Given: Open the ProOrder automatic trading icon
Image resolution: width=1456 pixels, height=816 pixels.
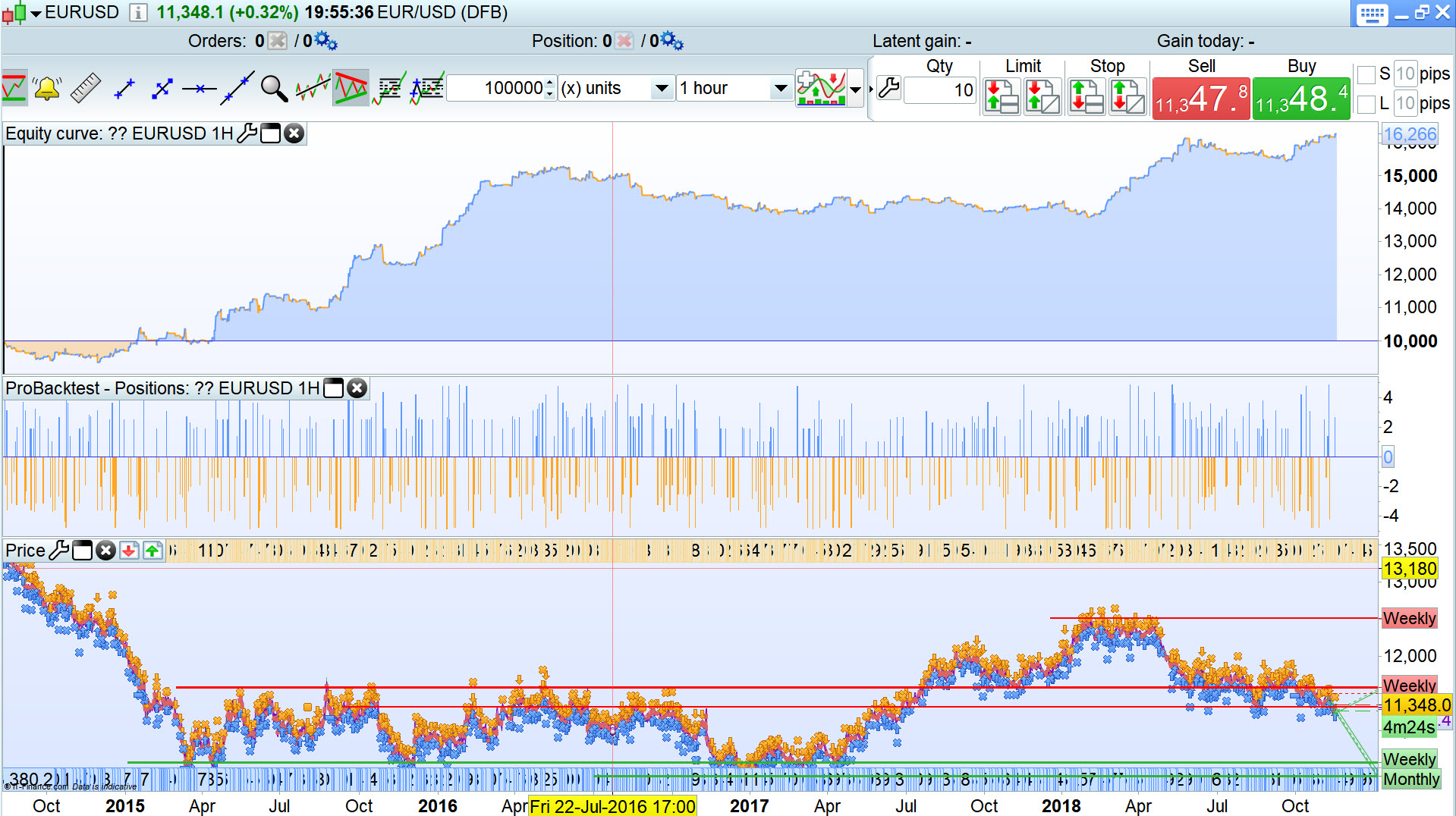Looking at the screenshot, I should (x=427, y=88).
